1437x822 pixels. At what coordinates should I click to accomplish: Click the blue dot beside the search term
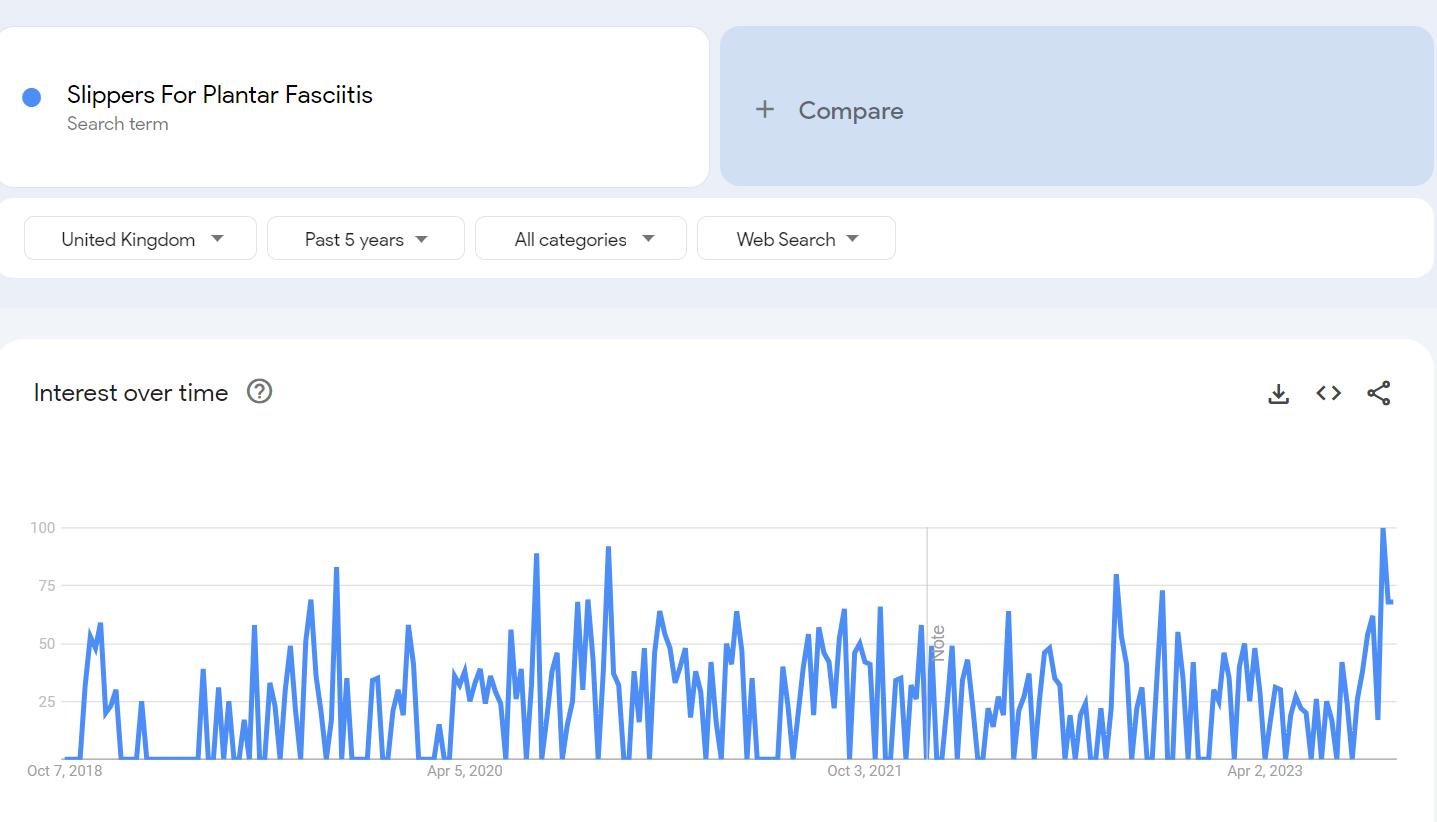click(31, 97)
